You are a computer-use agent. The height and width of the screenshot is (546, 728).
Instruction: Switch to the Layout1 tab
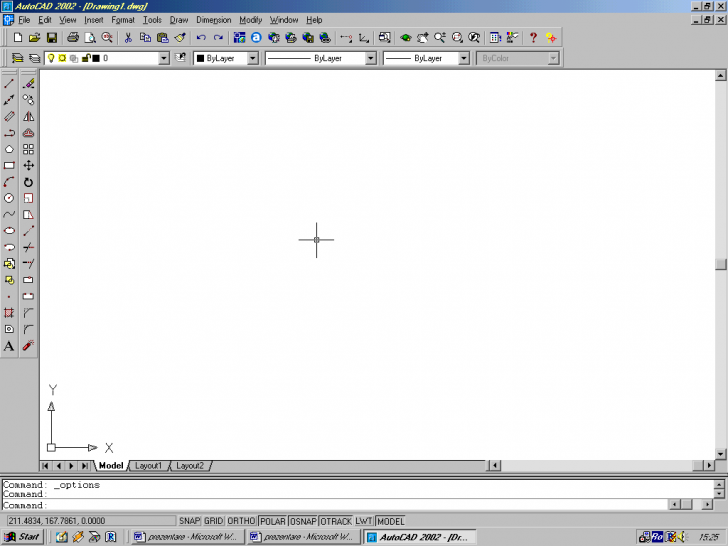(149, 466)
